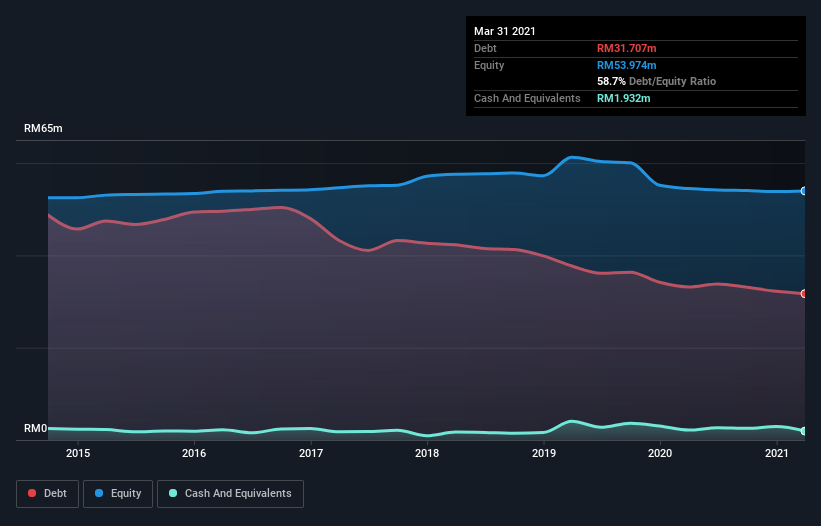Click the 2017 x-axis label
The width and height of the screenshot is (821, 526).
pyautogui.click(x=311, y=453)
